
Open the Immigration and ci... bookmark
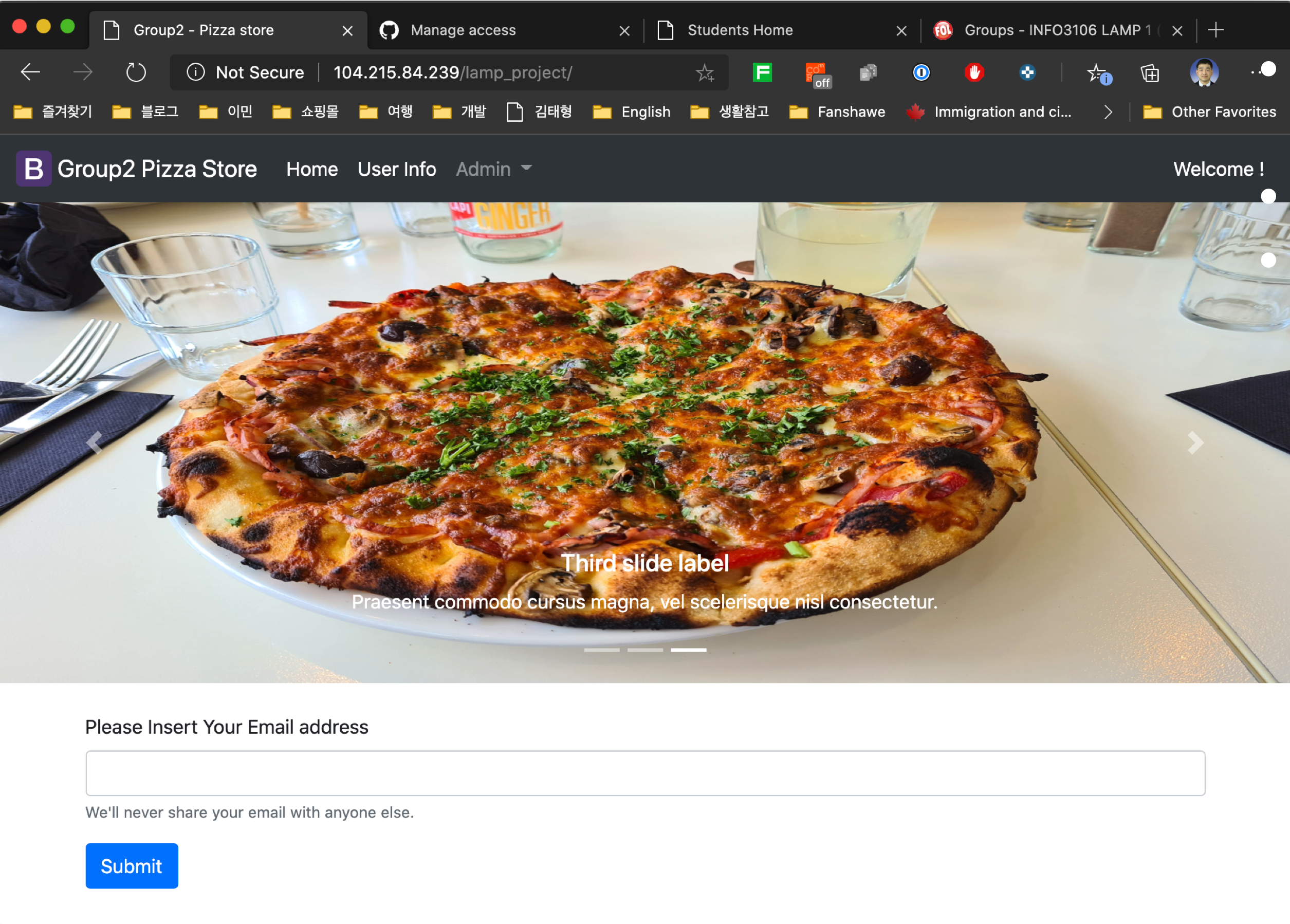[x=988, y=112]
